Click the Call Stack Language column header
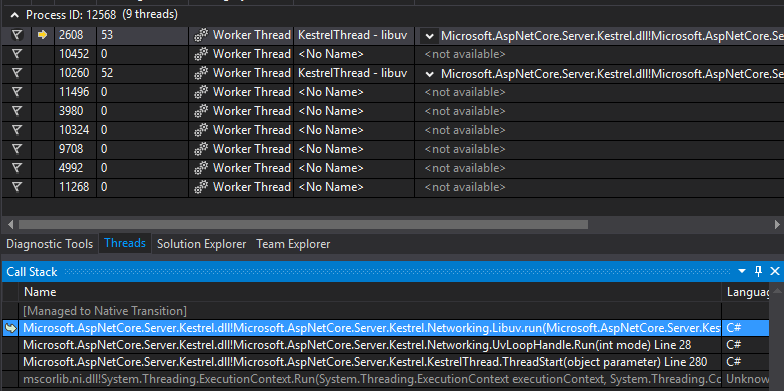Screen dimensions: 784x391 click(x=747, y=292)
